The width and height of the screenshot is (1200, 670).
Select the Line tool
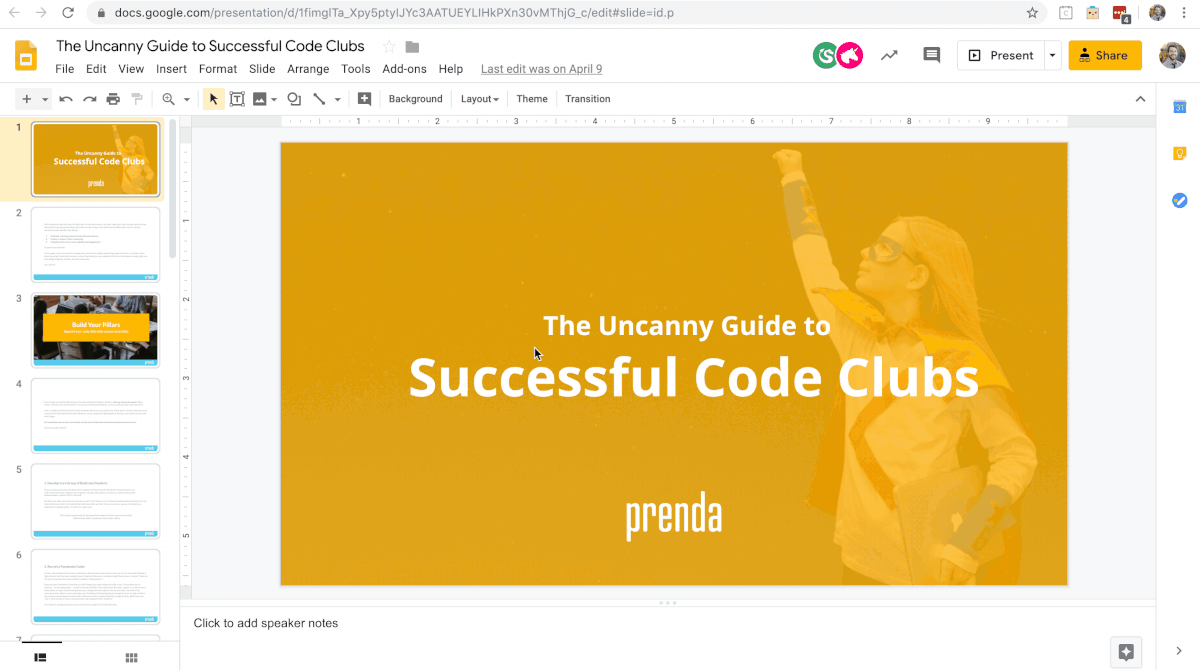coord(319,99)
